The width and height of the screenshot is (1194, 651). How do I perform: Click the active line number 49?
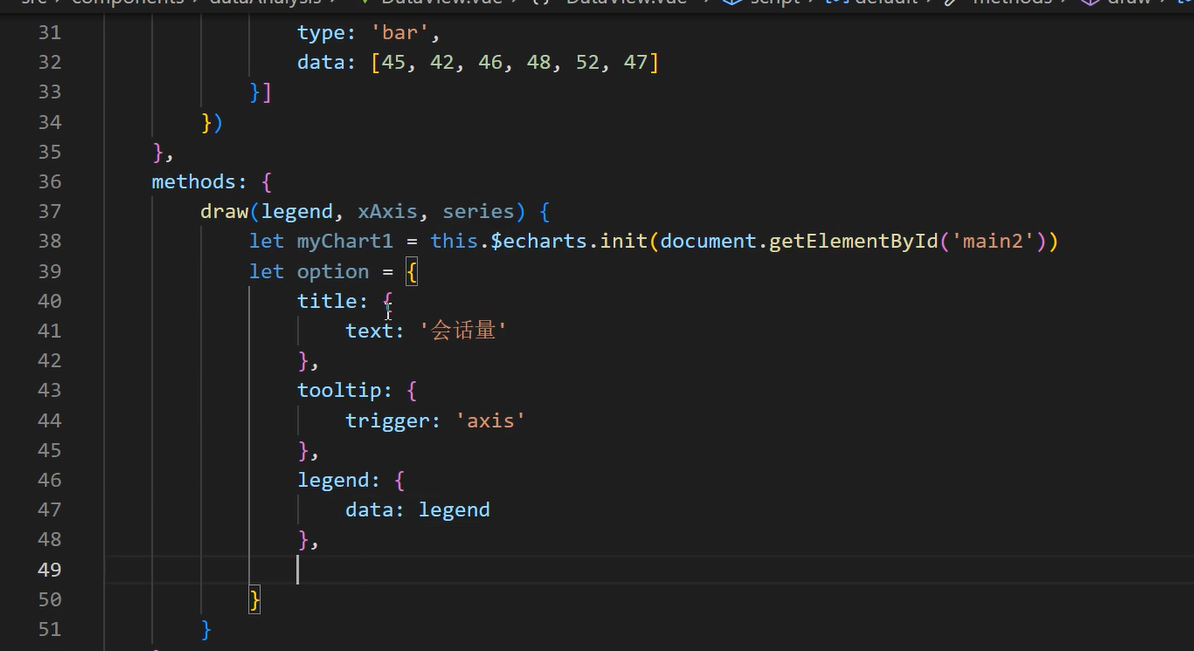(x=49, y=570)
